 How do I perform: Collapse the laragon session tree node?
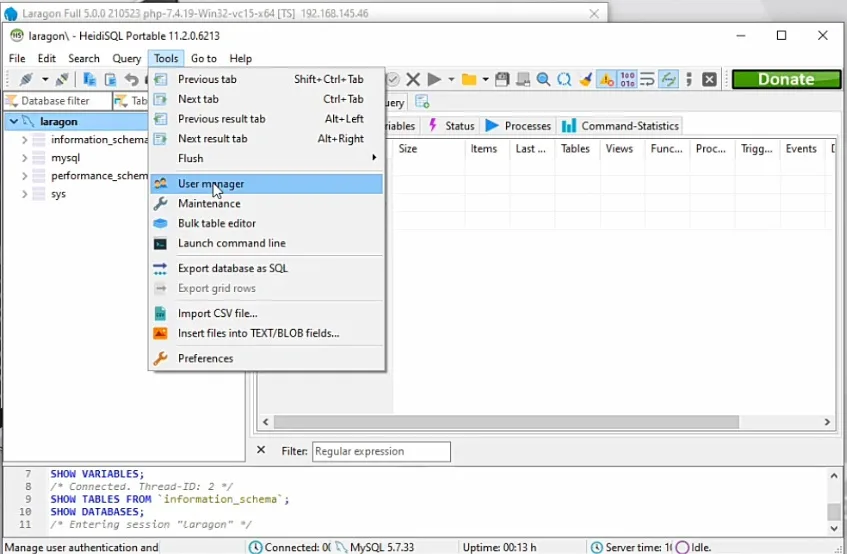coord(14,121)
